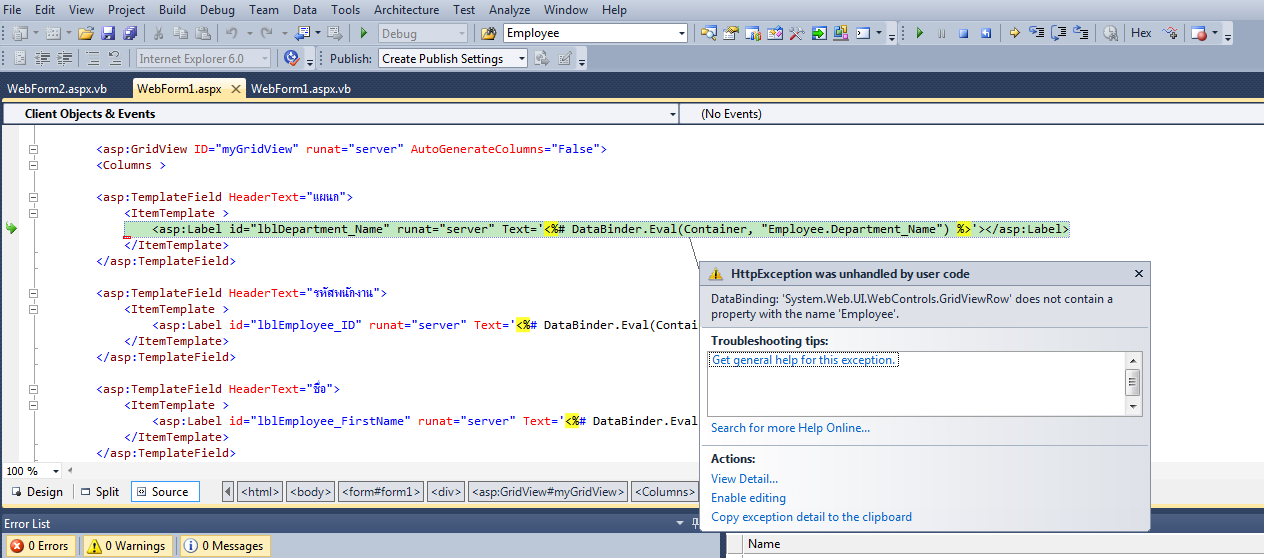Click Enable editing link

tap(748, 498)
